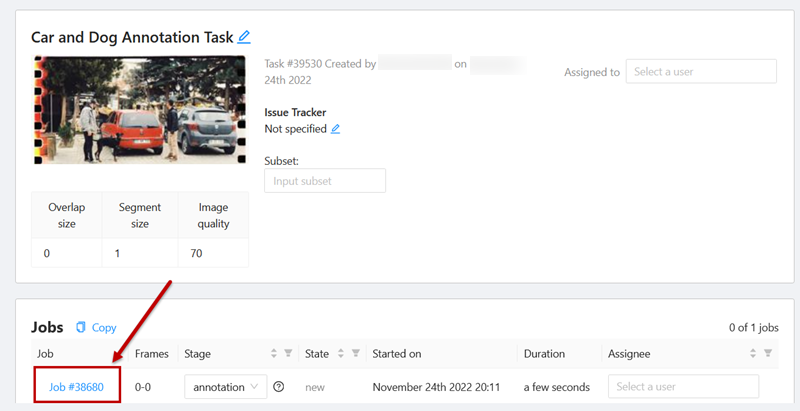Filter the State column
This screenshot has height=411, width=800.
356,354
